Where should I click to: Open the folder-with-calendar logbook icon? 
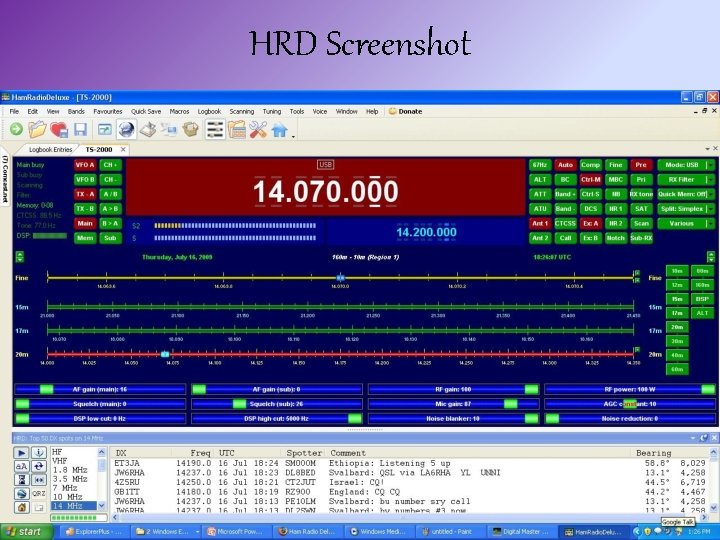236,130
